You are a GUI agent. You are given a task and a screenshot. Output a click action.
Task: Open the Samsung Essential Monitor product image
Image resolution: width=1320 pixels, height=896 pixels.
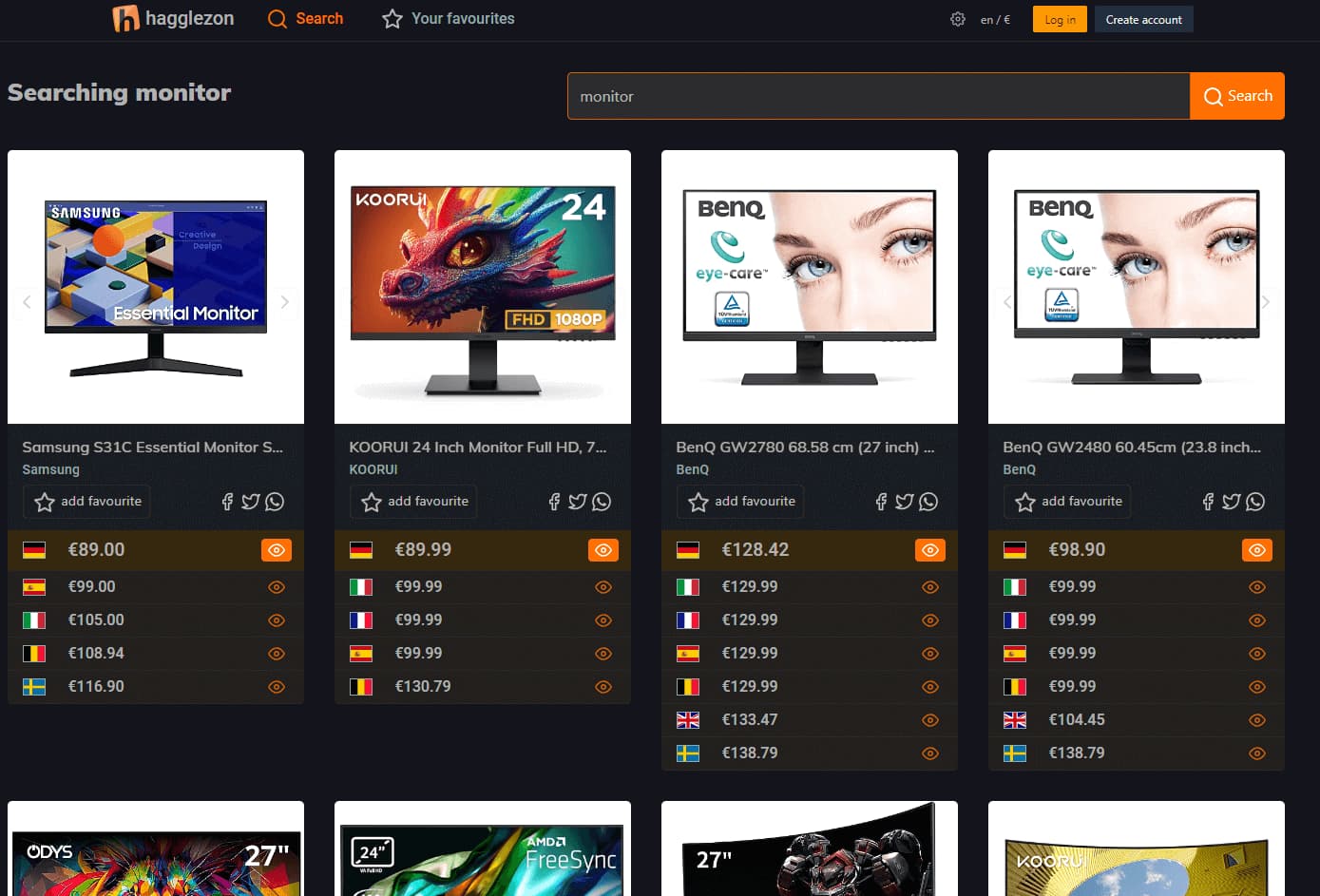(156, 287)
